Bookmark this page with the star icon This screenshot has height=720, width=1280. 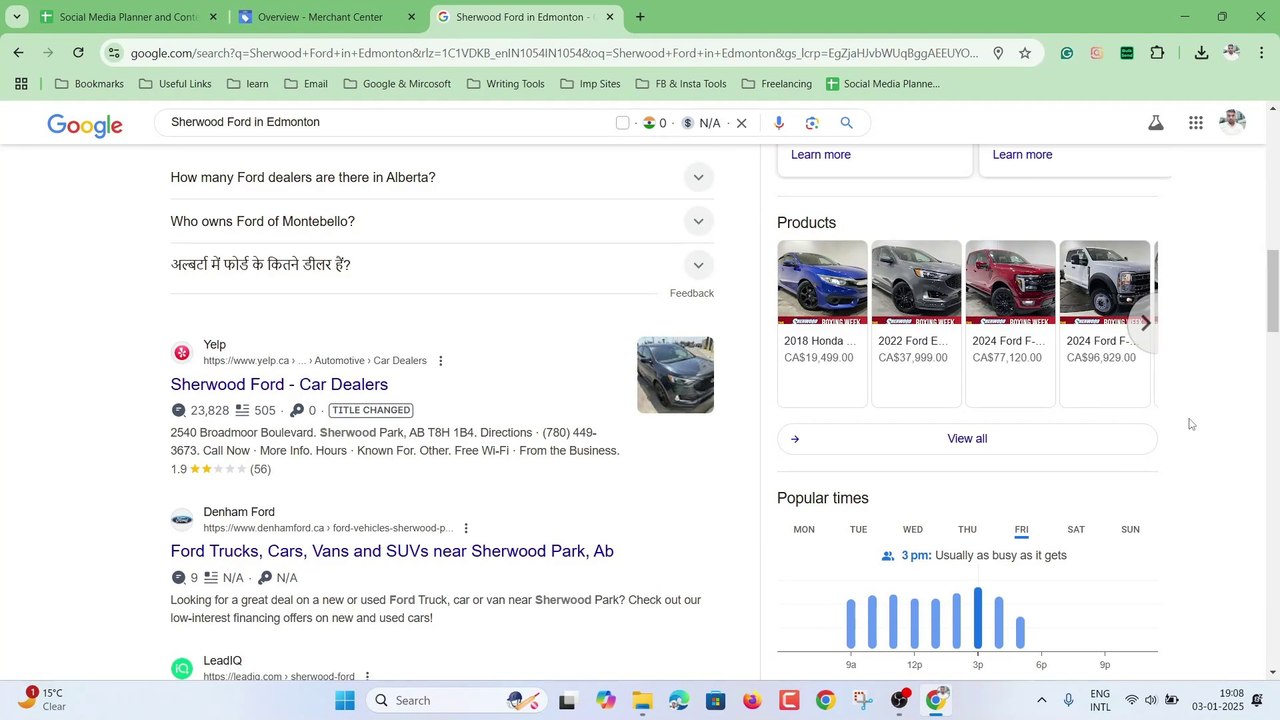tap(1025, 53)
